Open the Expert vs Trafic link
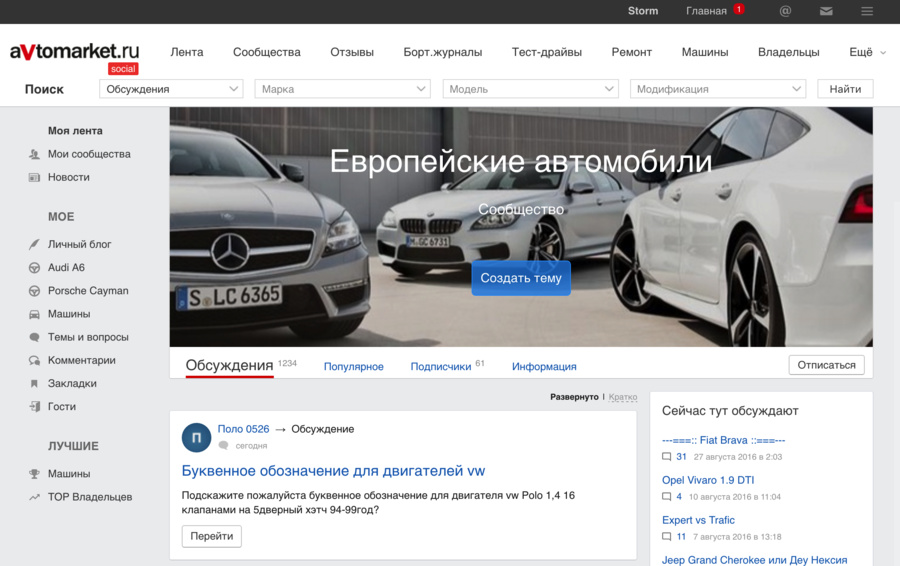Viewport: 900px width, 566px height. 698,520
